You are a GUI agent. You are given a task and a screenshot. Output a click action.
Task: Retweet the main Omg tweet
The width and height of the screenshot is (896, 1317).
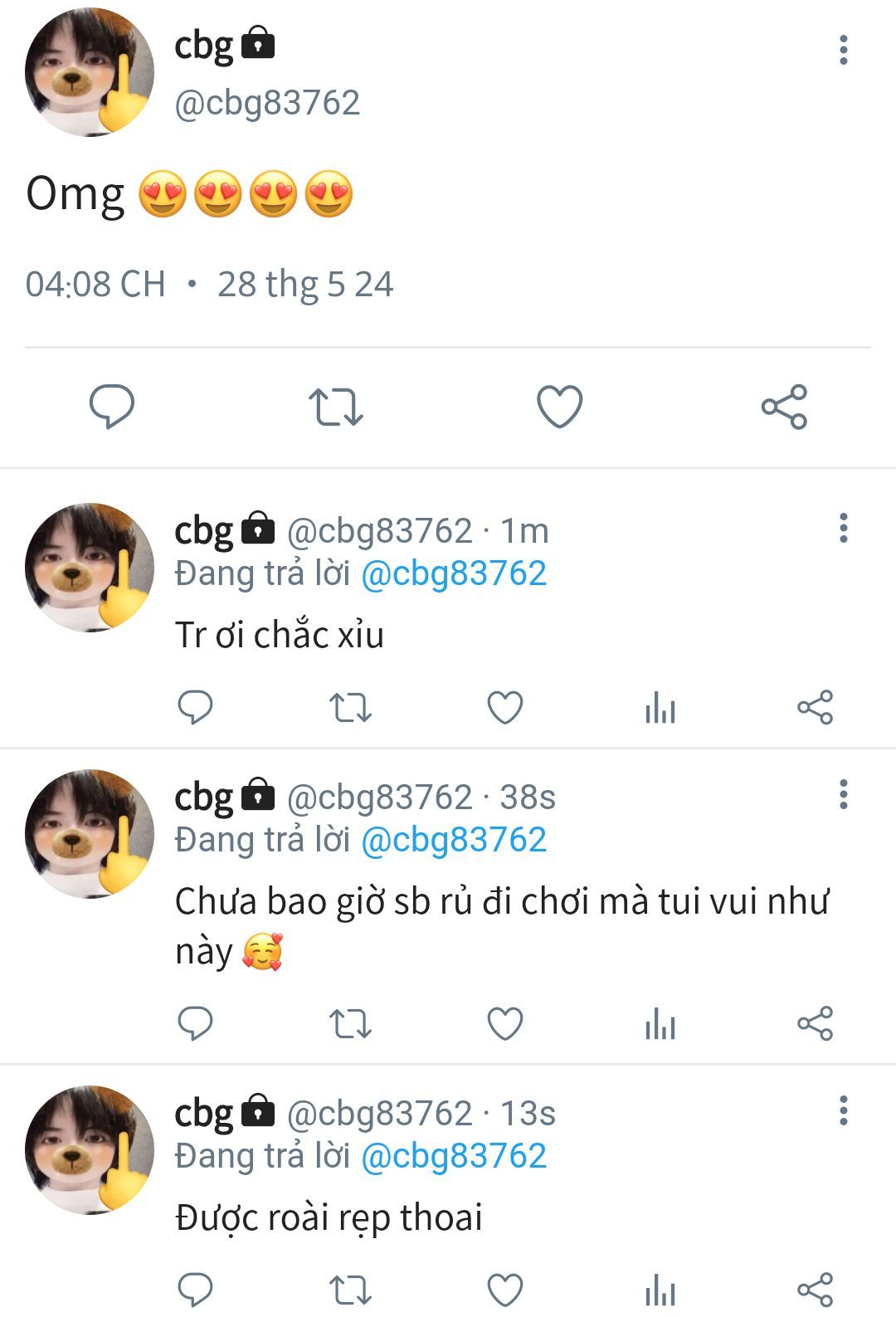click(x=336, y=407)
